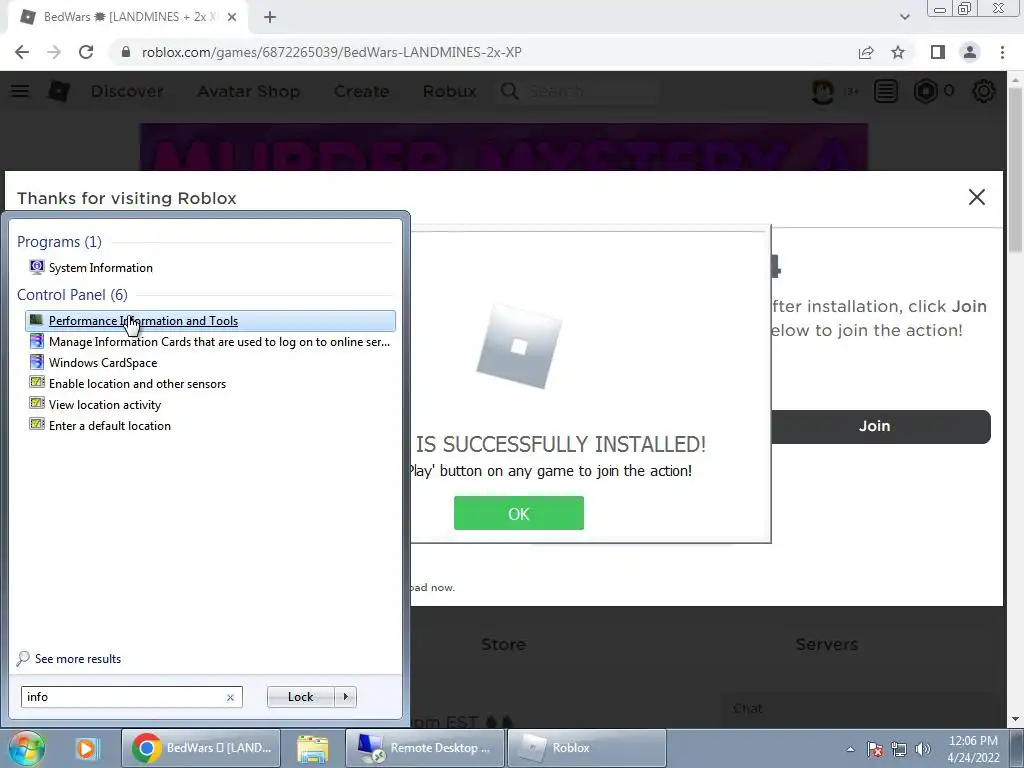The width and height of the screenshot is (1024, 768).
Task: Open Avatar Shop in Roblox navigation
Action: [249, 91]
